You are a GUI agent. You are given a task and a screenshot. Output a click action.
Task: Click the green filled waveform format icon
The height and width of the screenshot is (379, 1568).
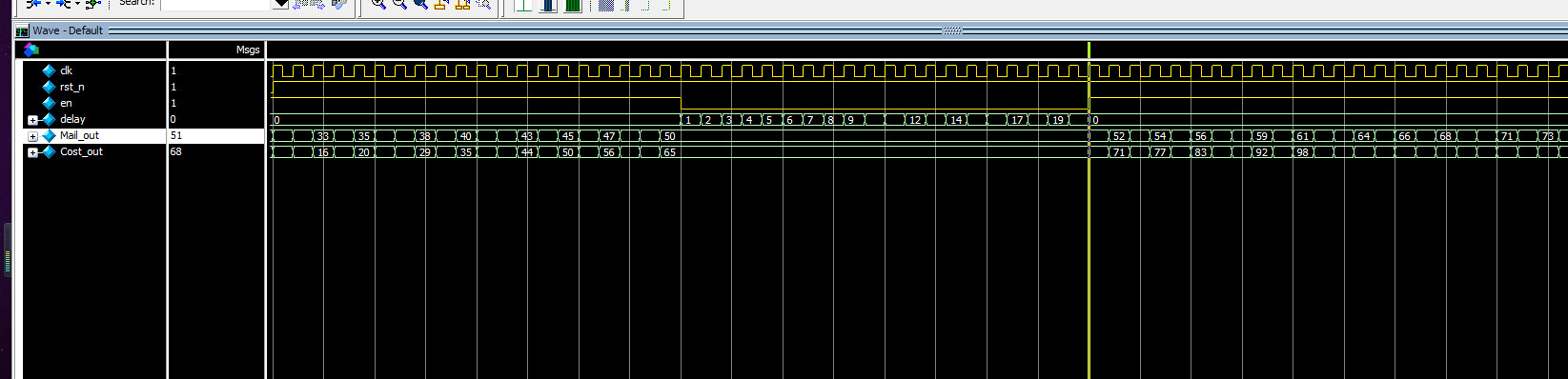573,5
